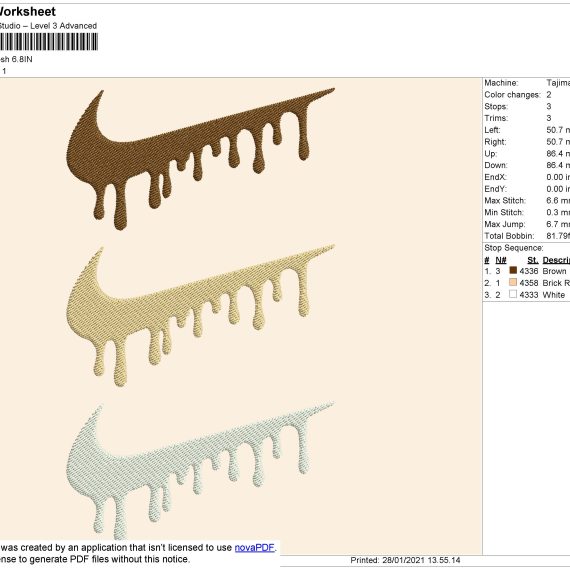Click the Machine property label
The height and width of the screenshot is (570, 570).
(501, 83)
